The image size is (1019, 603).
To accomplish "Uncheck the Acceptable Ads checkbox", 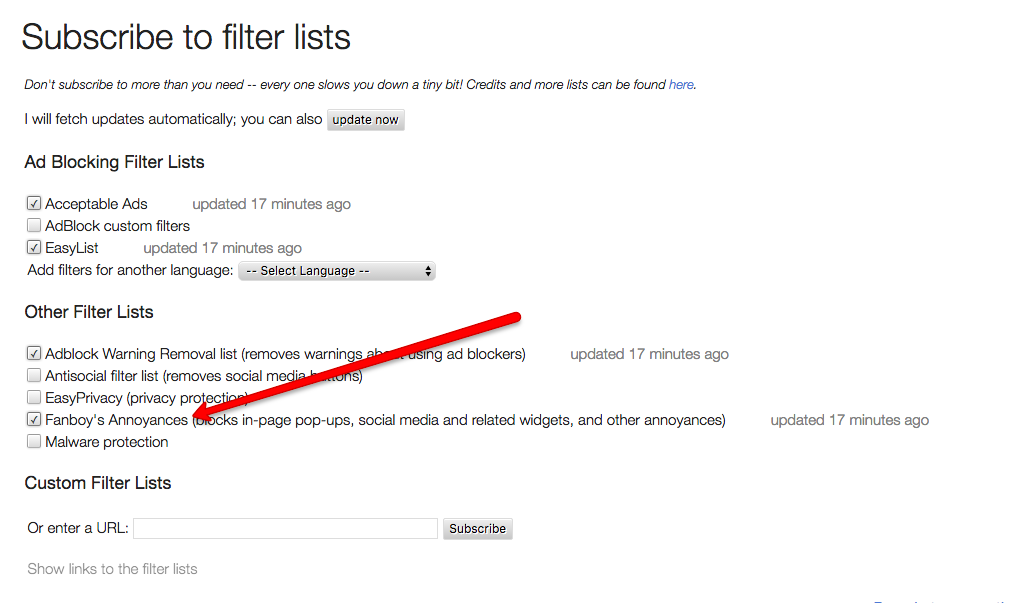I will pos(34,204).
